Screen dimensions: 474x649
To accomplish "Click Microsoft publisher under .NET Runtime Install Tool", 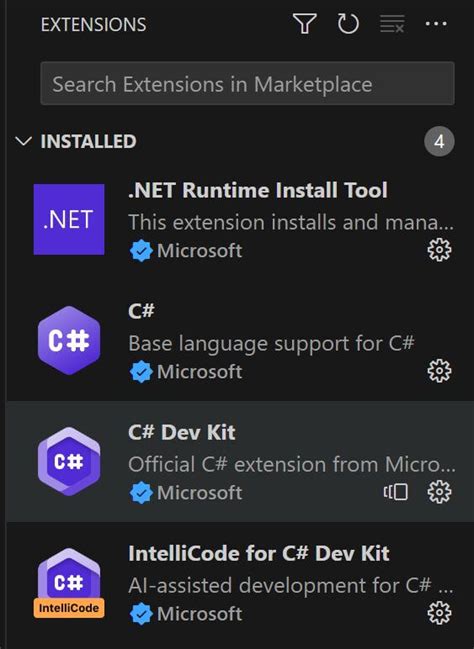I will pyautogui.click(x=200, y=251).
